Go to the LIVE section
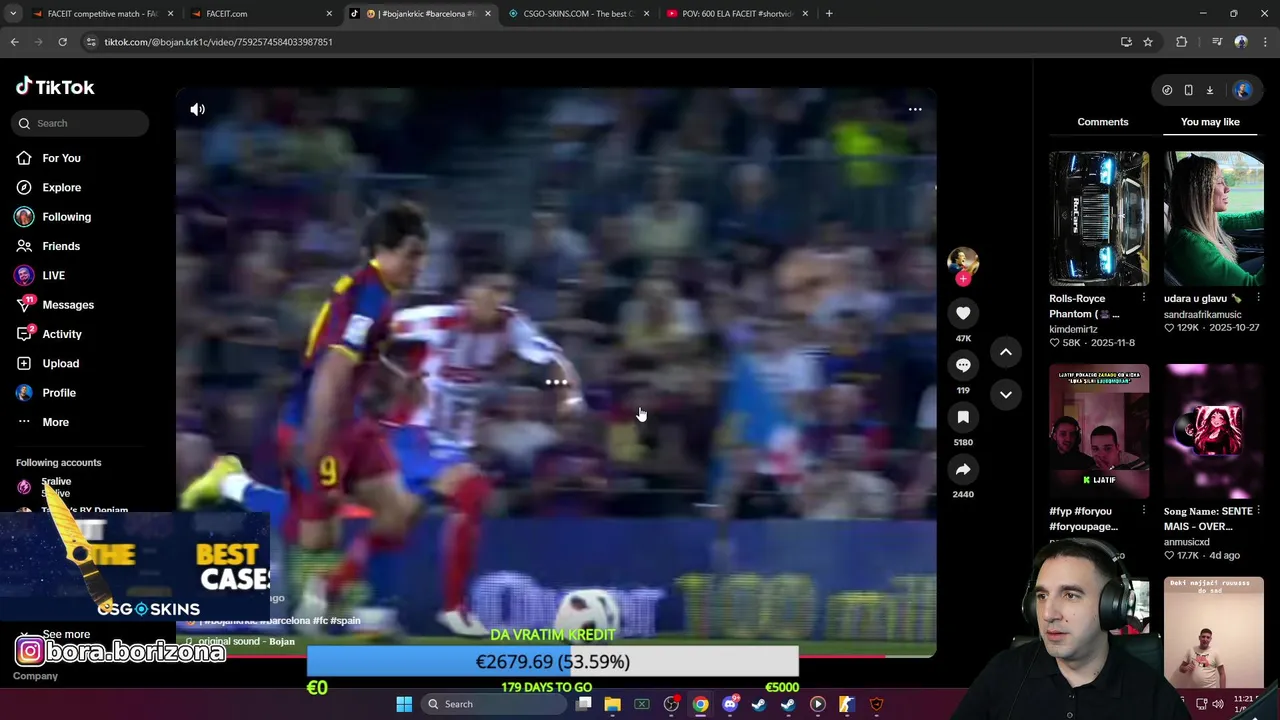This screenshot has width=1280, height=720. click(54, 275)
